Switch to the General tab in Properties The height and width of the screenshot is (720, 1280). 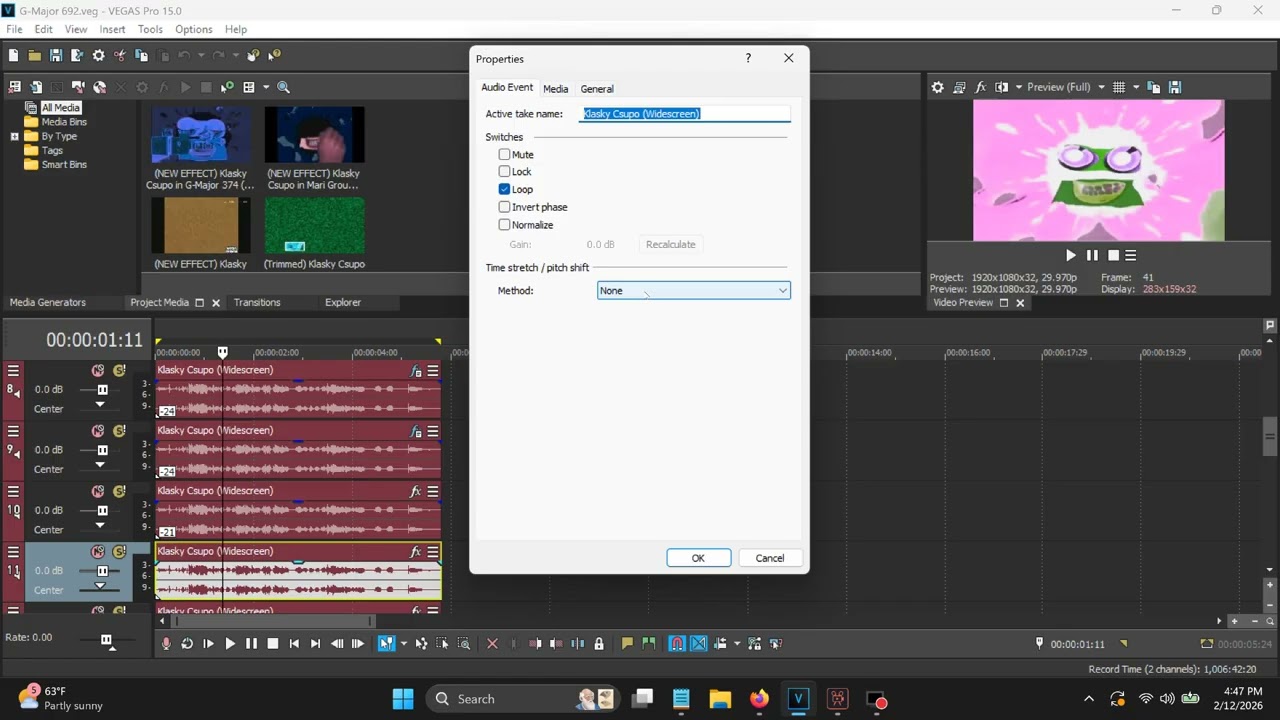[x=597, y=89]
